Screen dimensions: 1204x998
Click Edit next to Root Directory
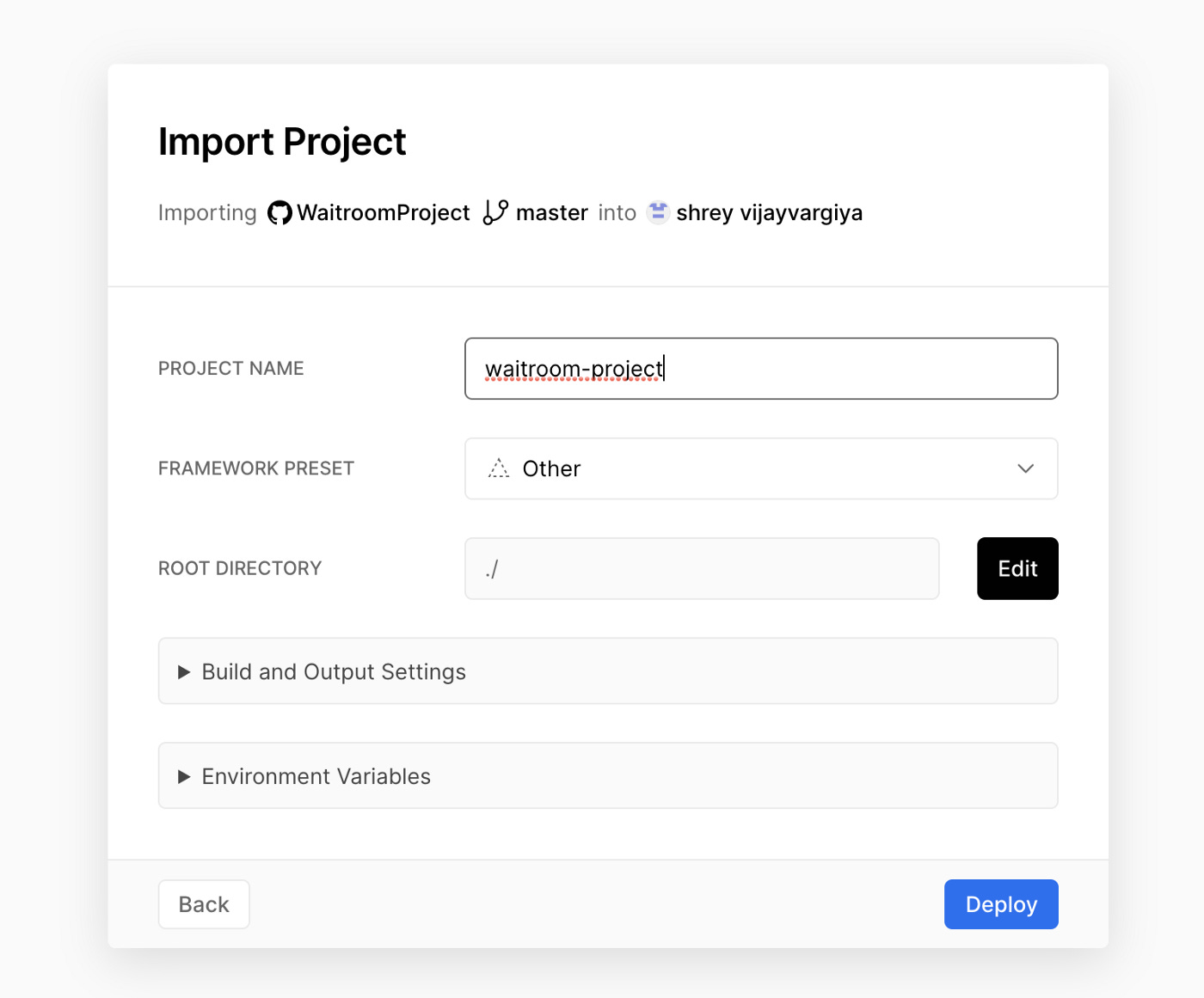point(1017,568)
